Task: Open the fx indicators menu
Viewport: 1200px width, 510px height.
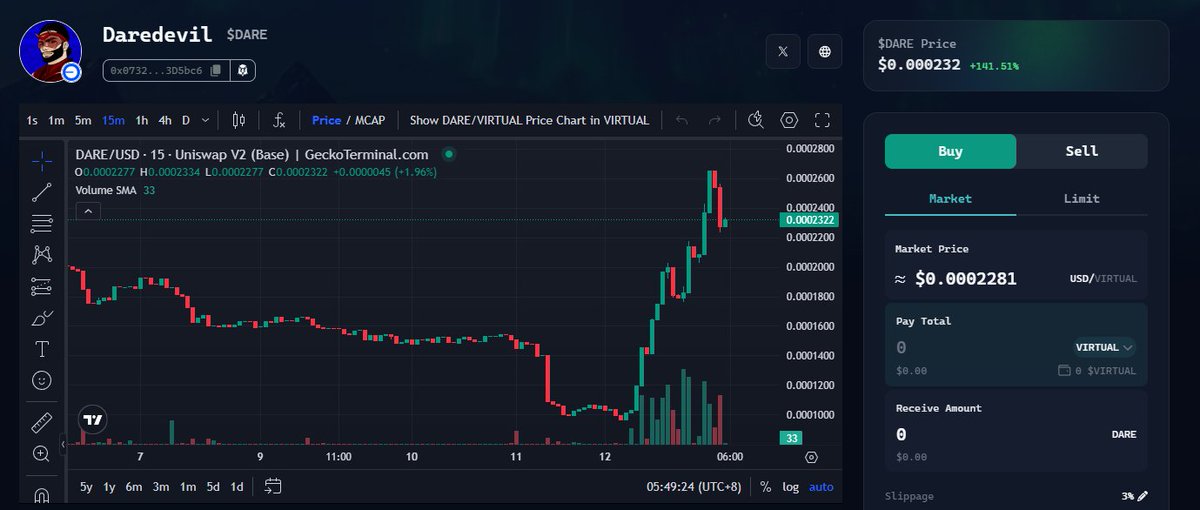Action: tap(279, 120)
